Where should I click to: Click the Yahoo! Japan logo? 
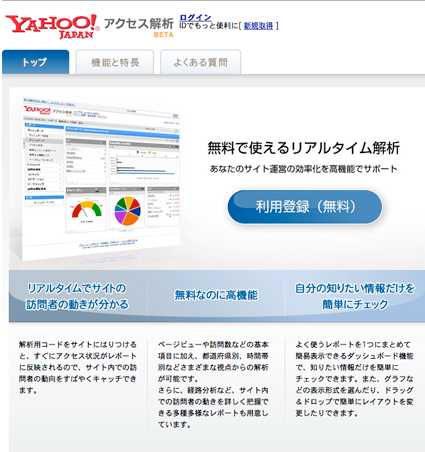tap(52, 27)
